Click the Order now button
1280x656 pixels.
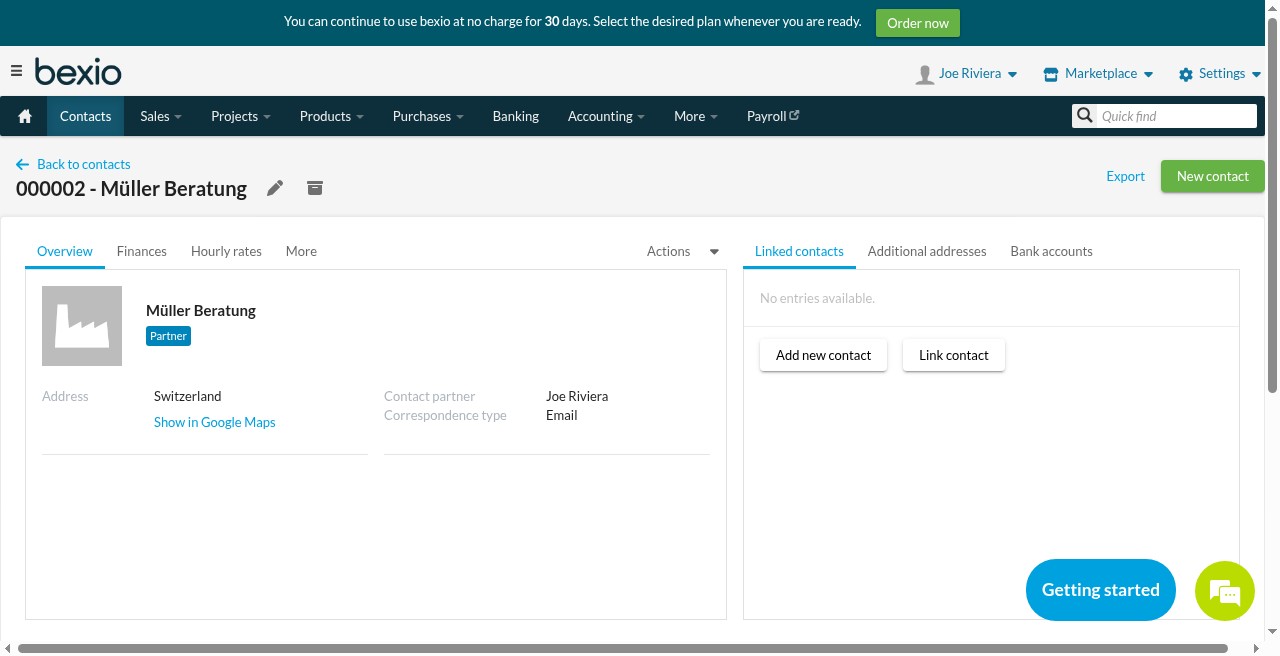coord(918,23)
